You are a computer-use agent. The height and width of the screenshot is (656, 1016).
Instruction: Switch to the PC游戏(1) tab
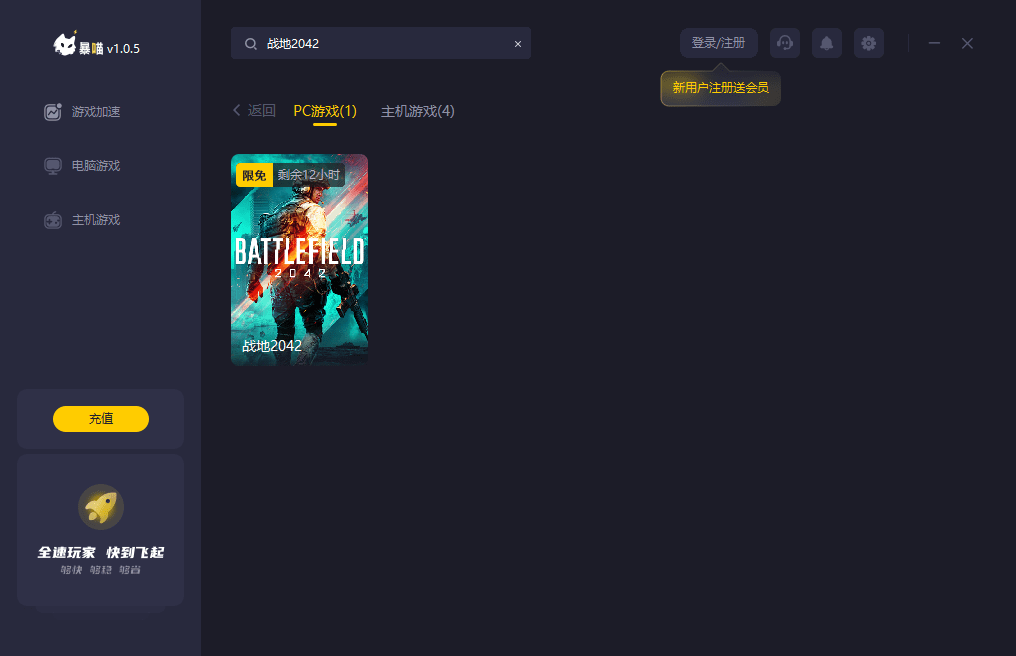pos(325,111)
